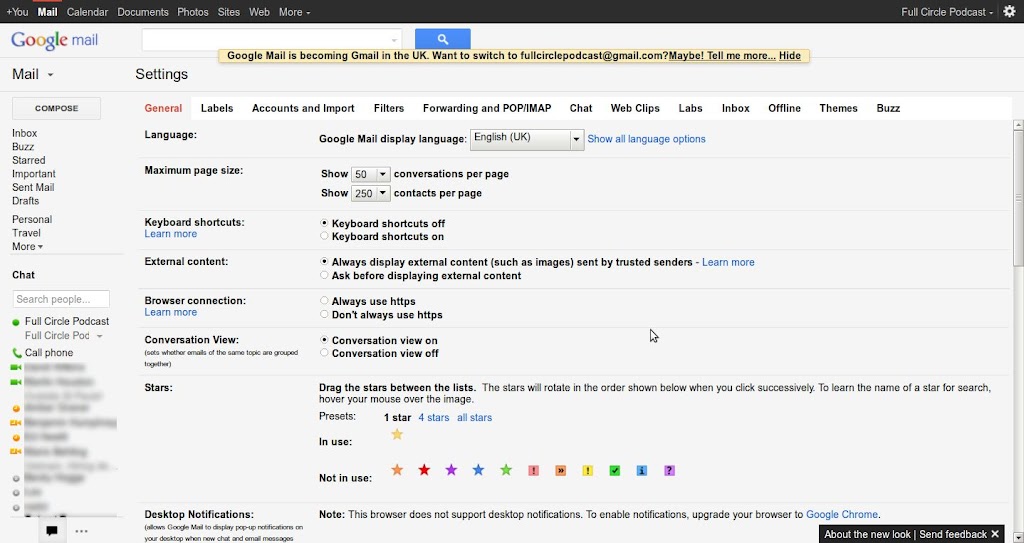
Task: Pick the green star icon
Action: click(506, 470)
